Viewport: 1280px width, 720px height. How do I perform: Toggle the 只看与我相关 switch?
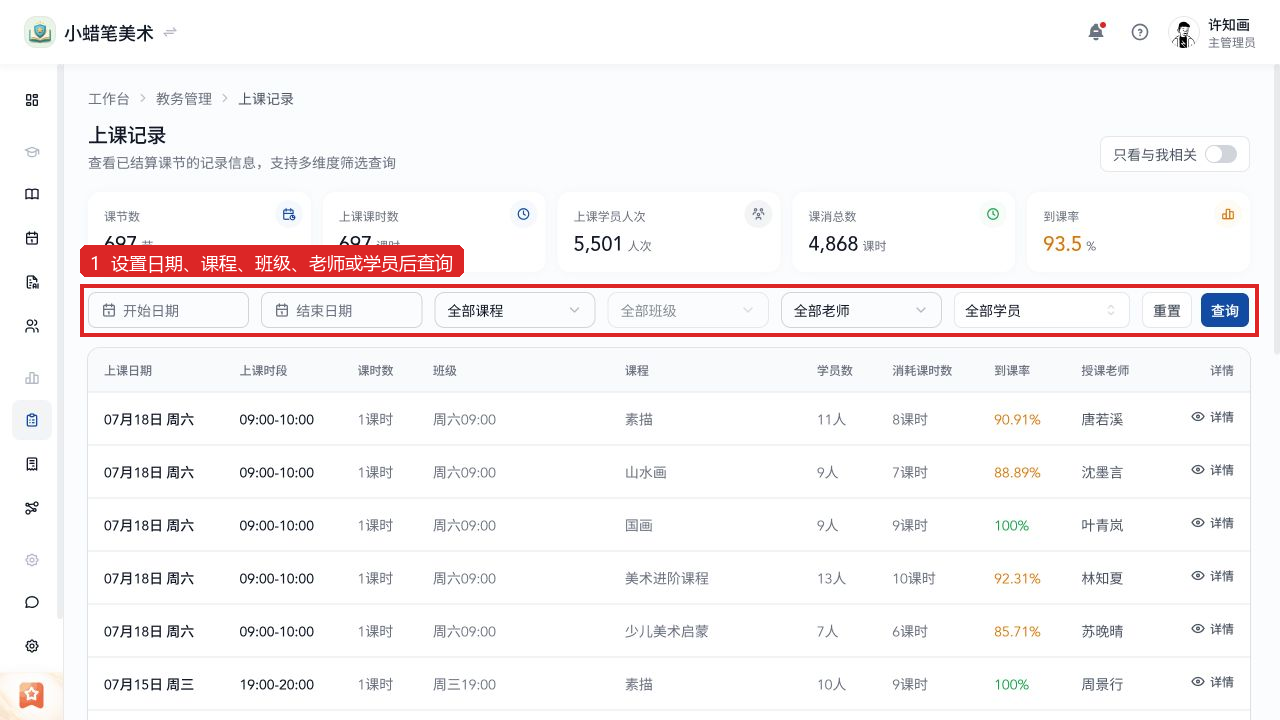[1221, 154]
